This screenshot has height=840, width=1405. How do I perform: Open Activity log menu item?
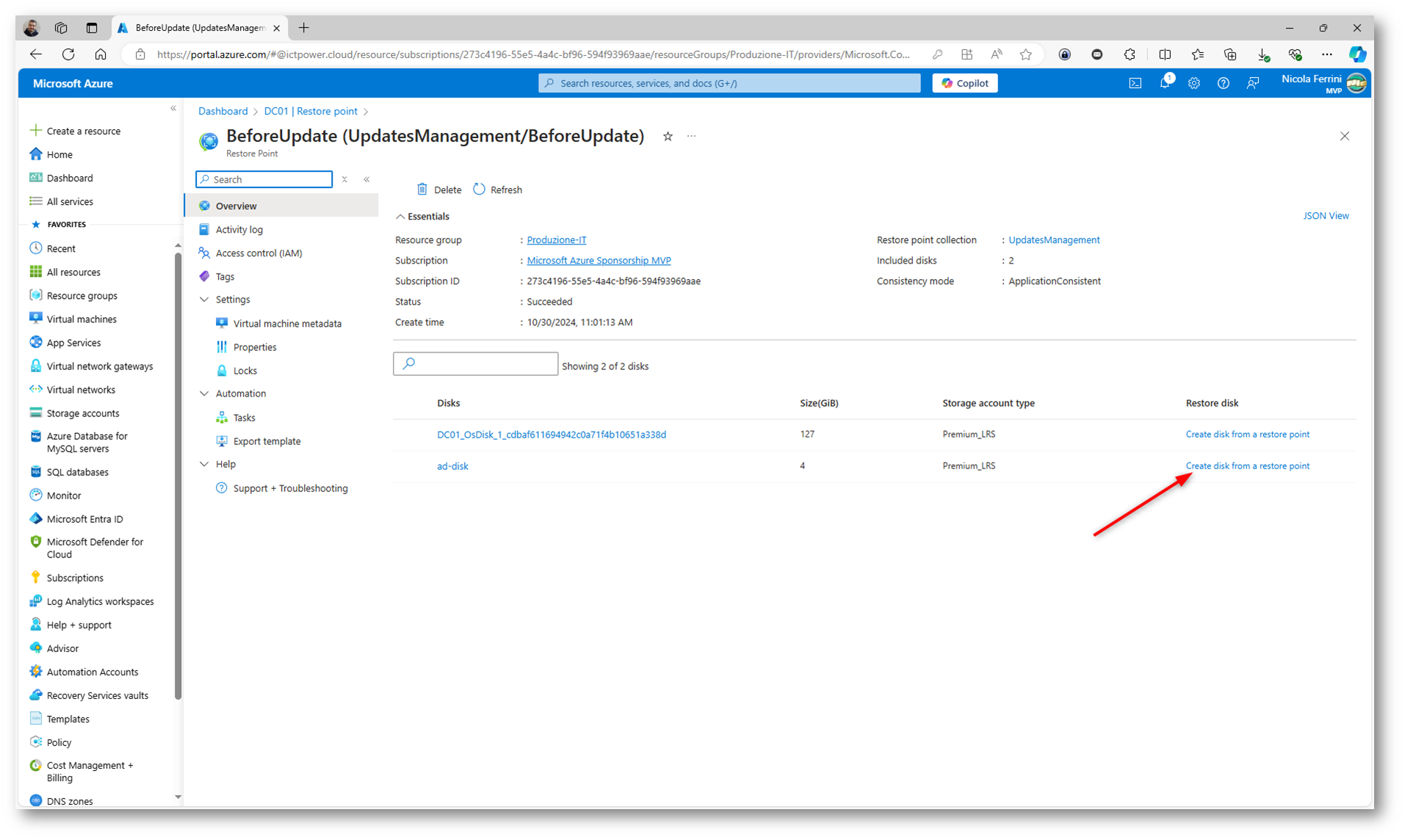click(239, 230)
